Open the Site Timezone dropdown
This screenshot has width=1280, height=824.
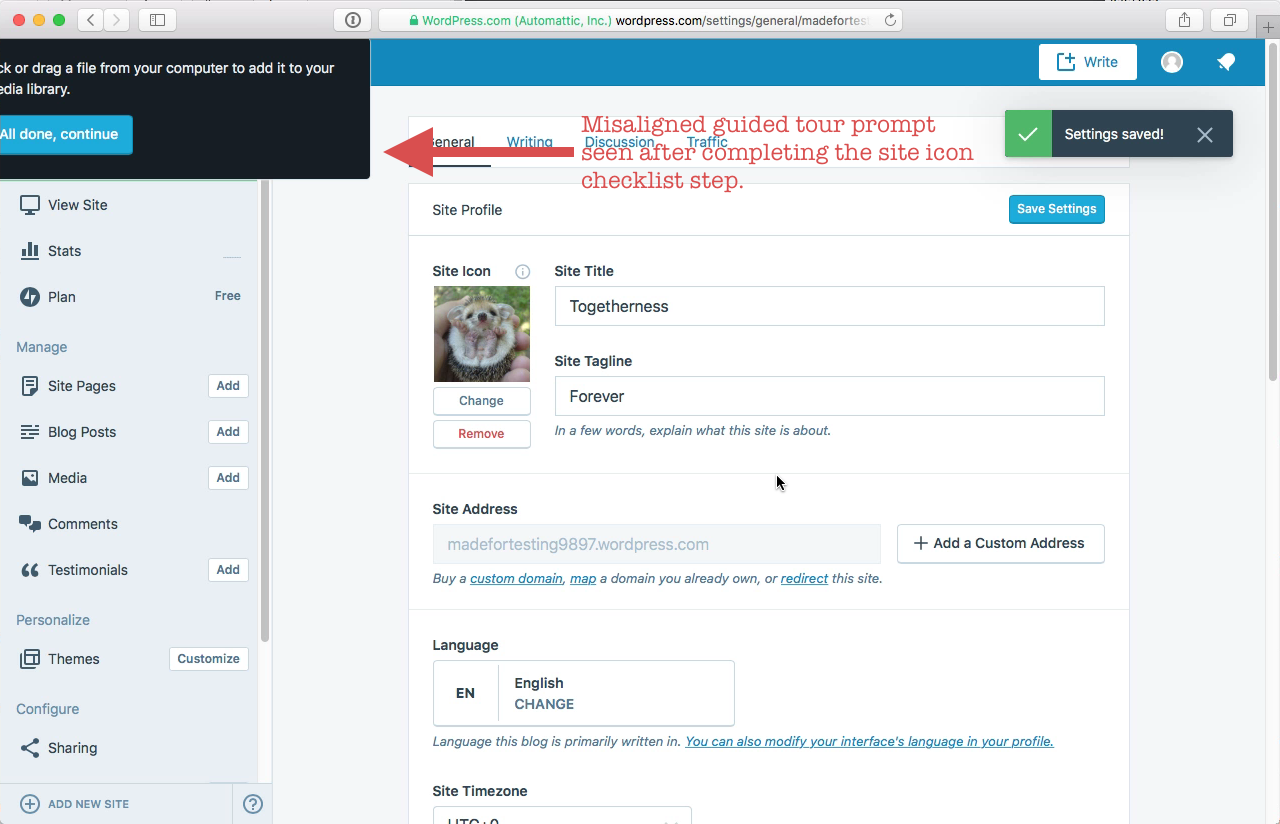[x=562, y=816]
